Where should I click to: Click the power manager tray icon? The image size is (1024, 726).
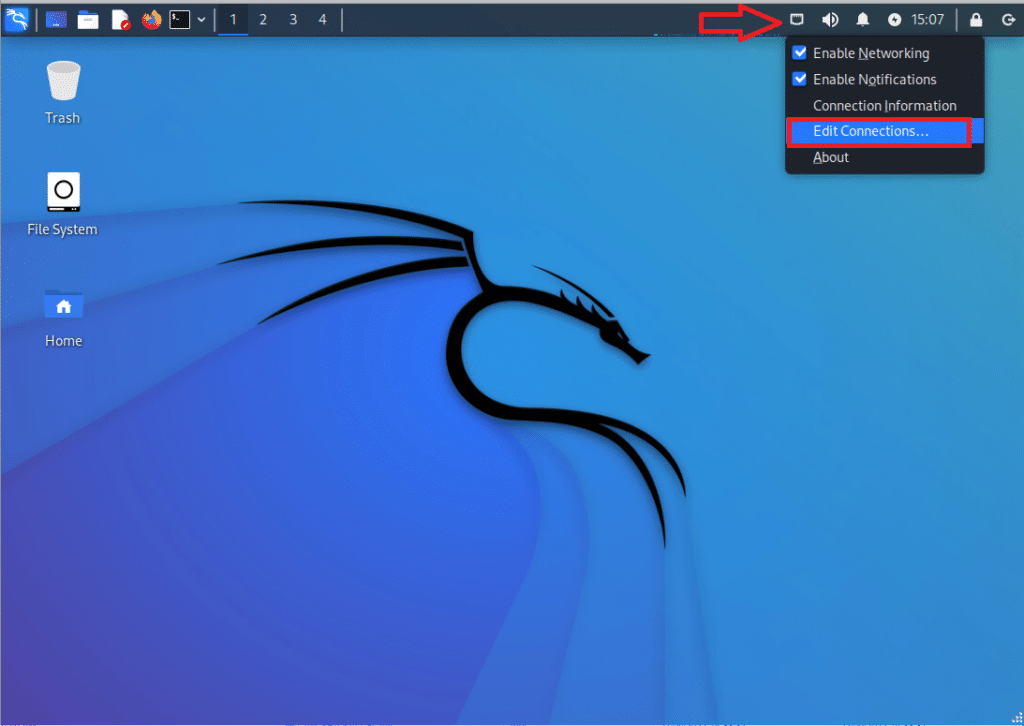(x=895, y=20)
